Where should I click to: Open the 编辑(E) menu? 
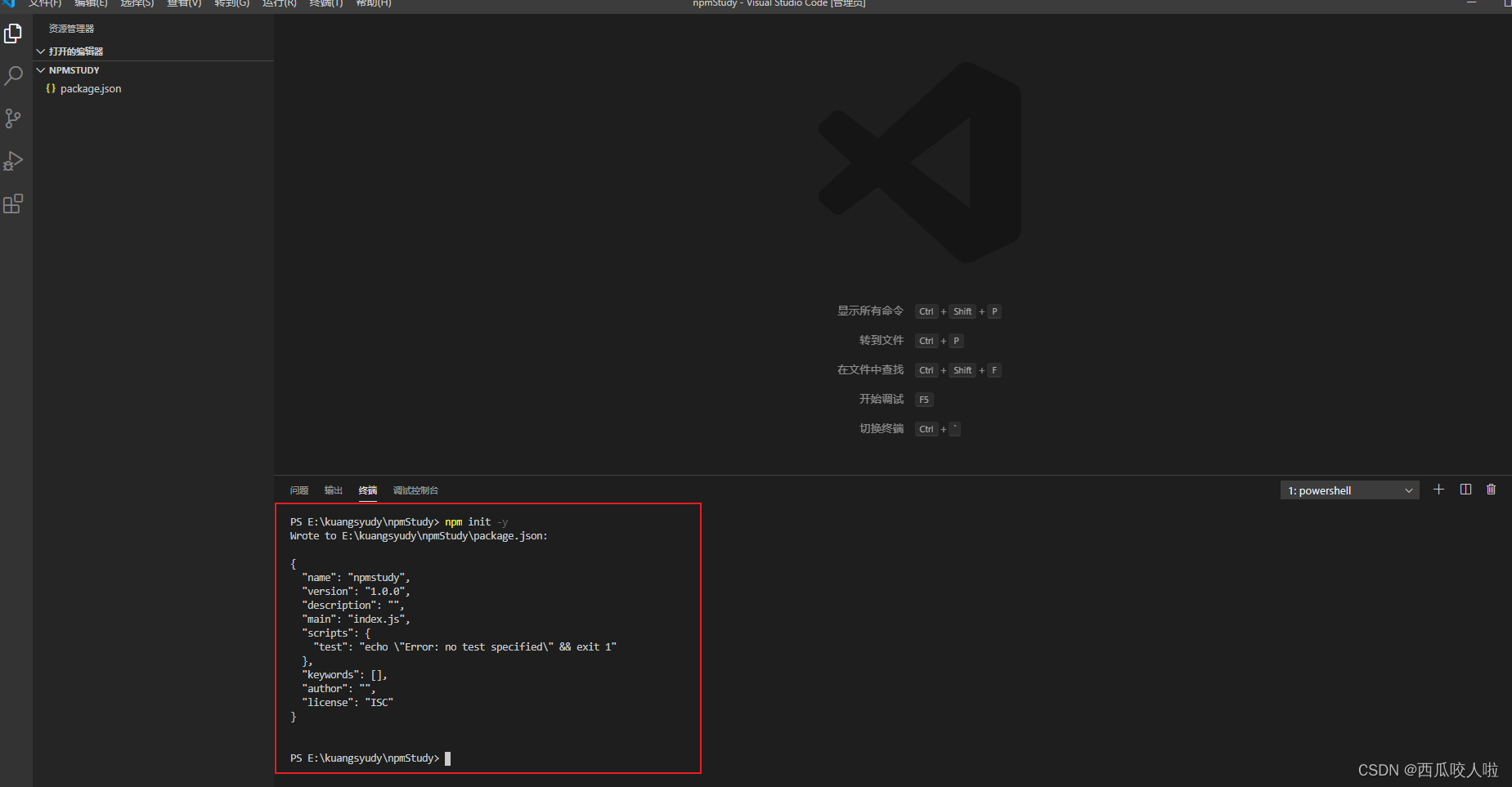click(x=91, y=4)
